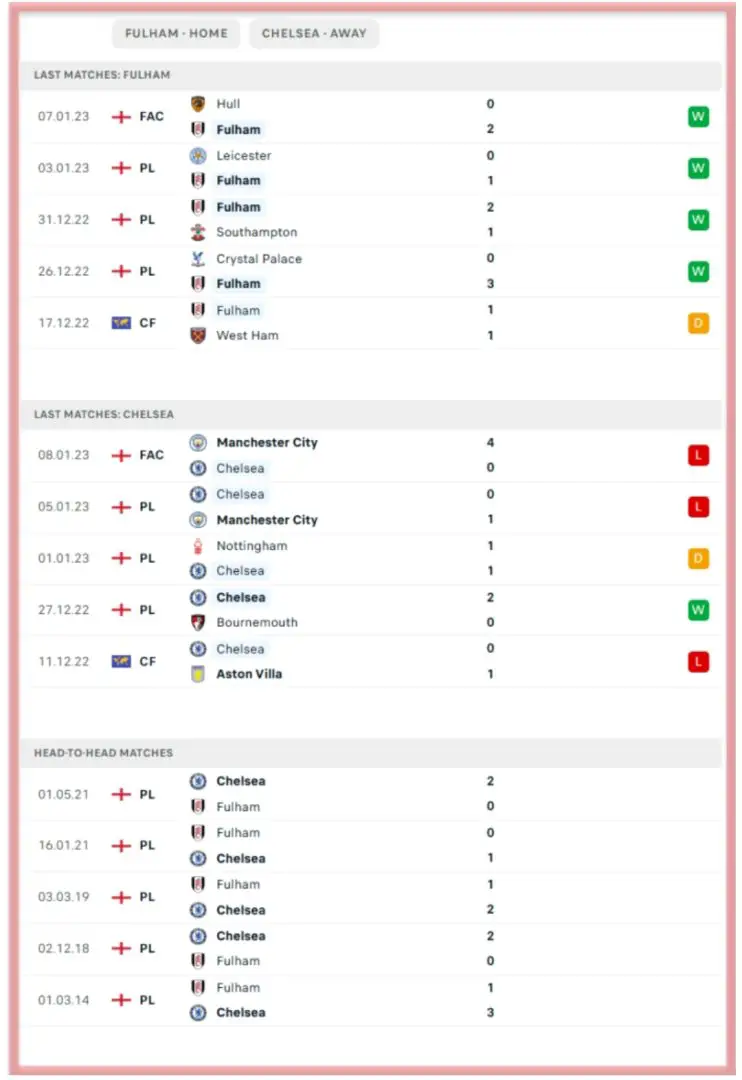
Task: Open the Aston Villa team name link
Action: tap(249, 674)
